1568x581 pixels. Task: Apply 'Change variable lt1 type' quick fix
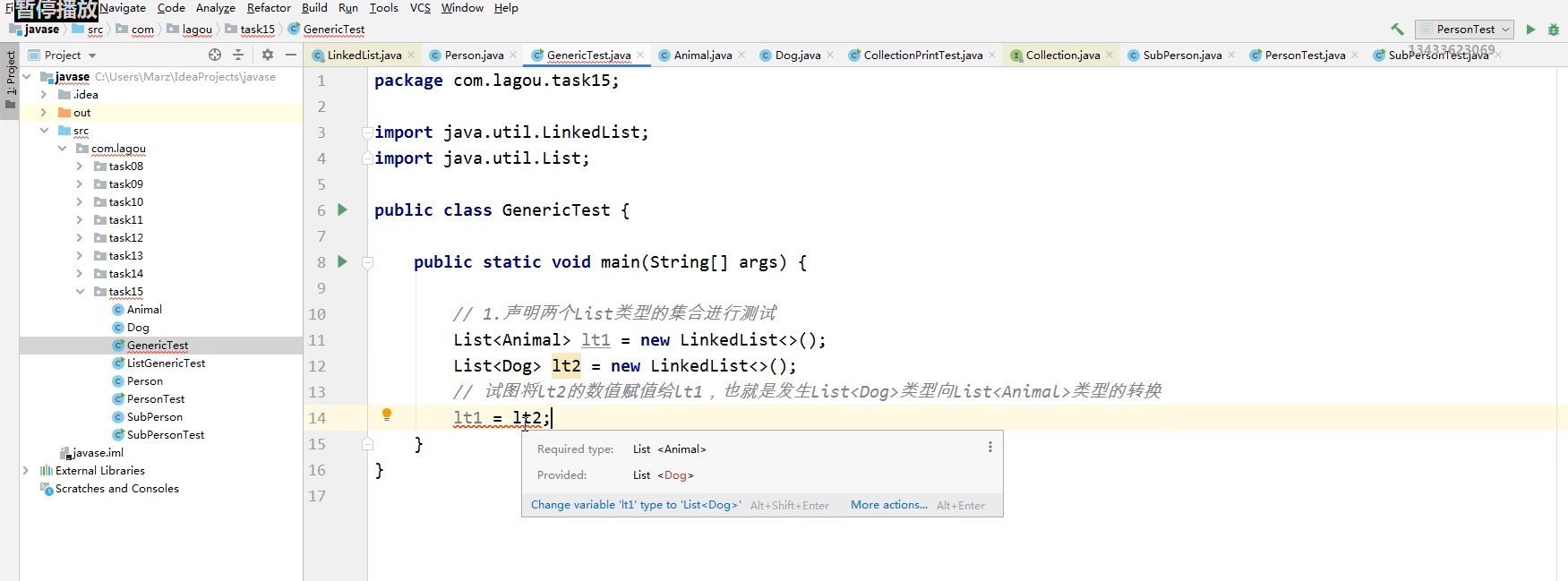tap(636, 505)
